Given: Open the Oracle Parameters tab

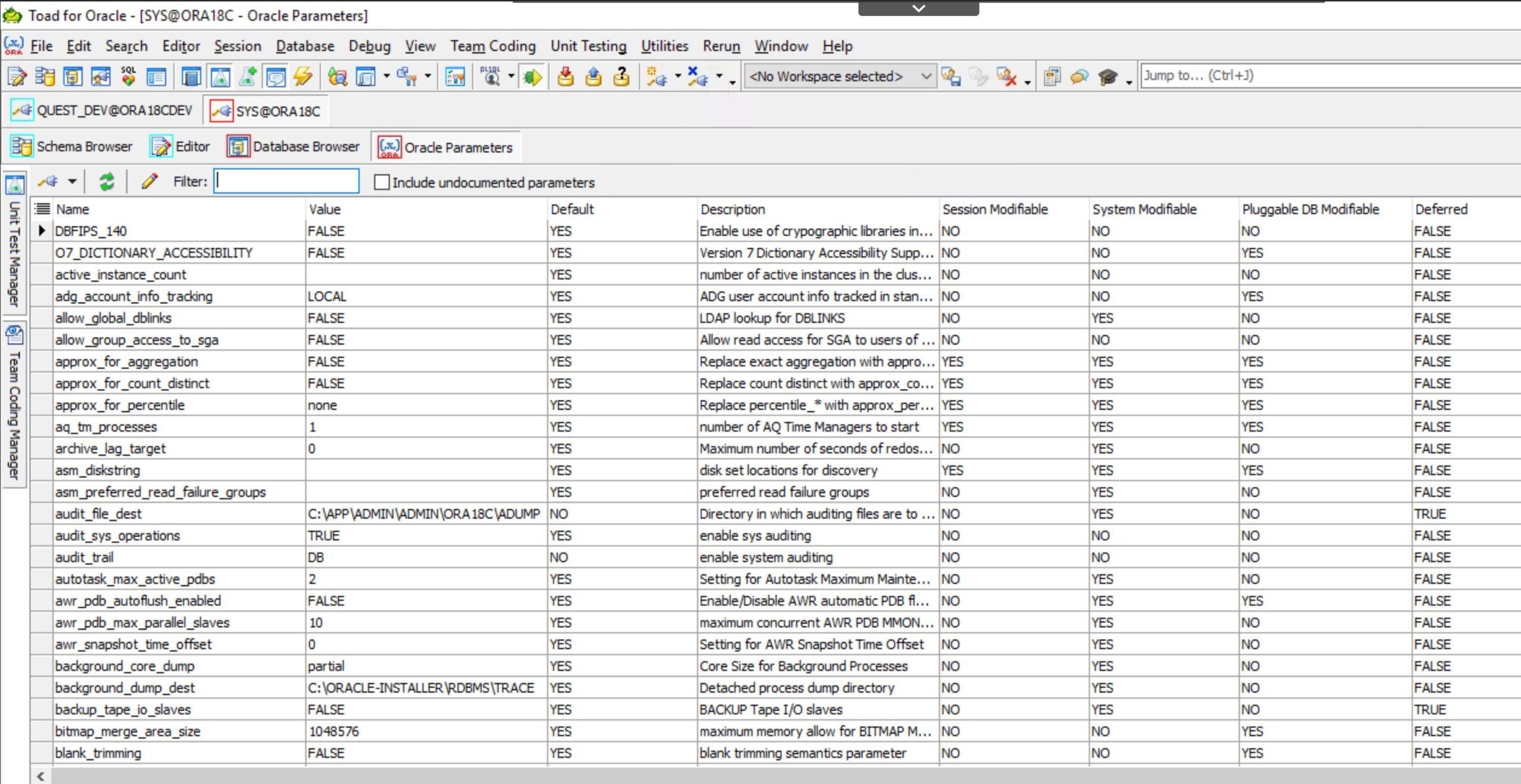Looking at the screenshot, I should (445, 147).
